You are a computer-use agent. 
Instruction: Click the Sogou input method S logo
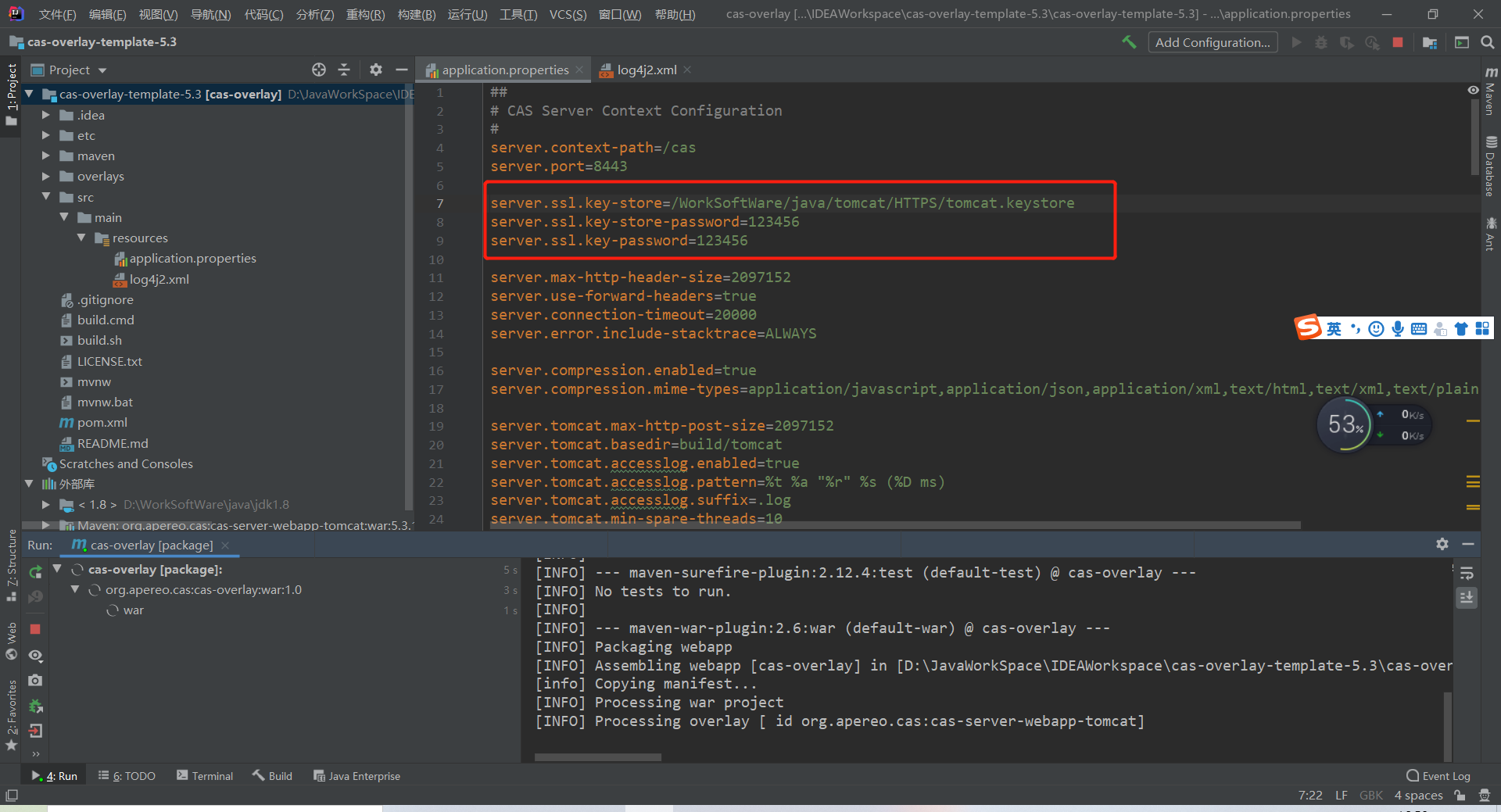pyautogui.click(x=1308, y=327)
